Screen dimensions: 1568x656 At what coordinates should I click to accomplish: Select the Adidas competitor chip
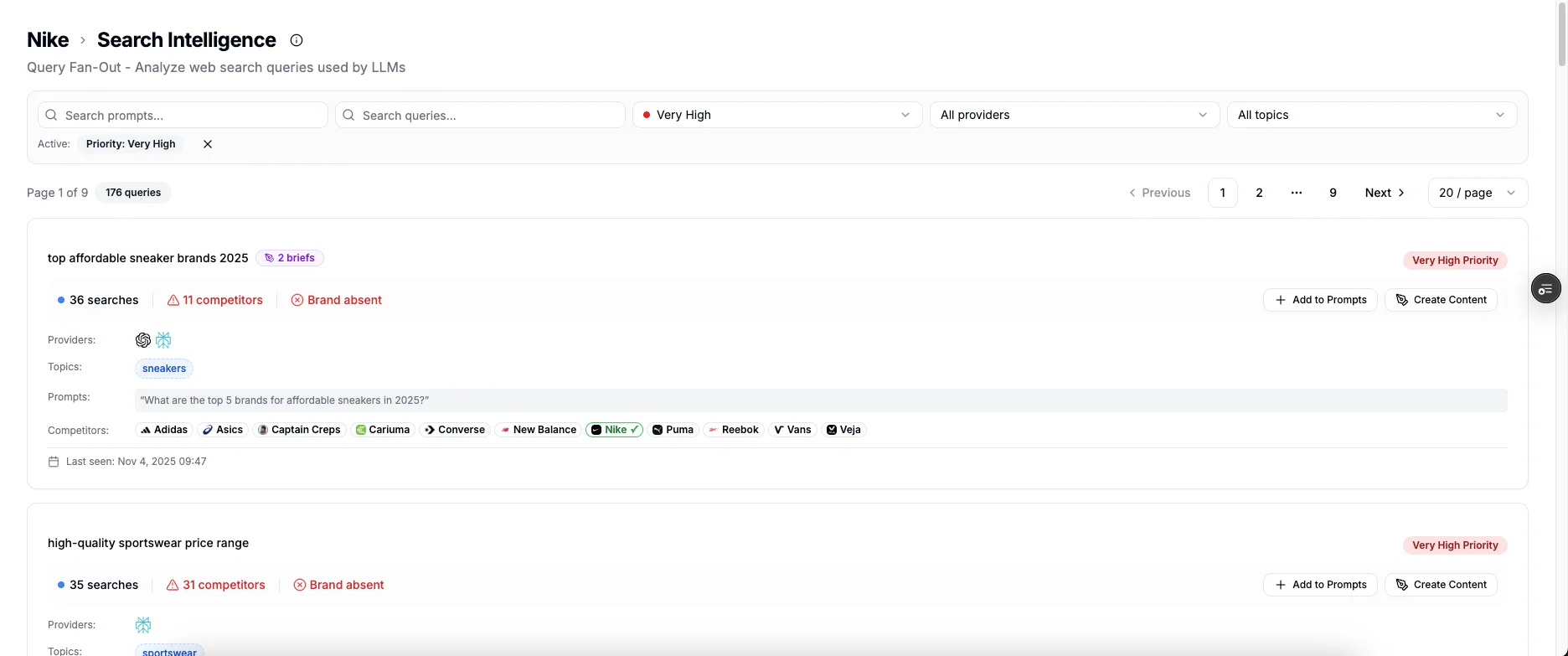tap(164, 430)
